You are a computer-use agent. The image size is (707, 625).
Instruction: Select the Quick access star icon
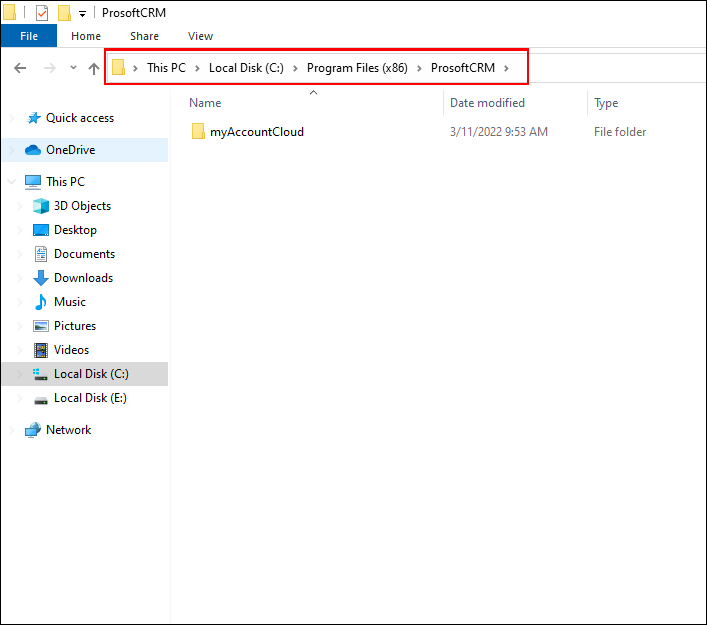(33, 118)
